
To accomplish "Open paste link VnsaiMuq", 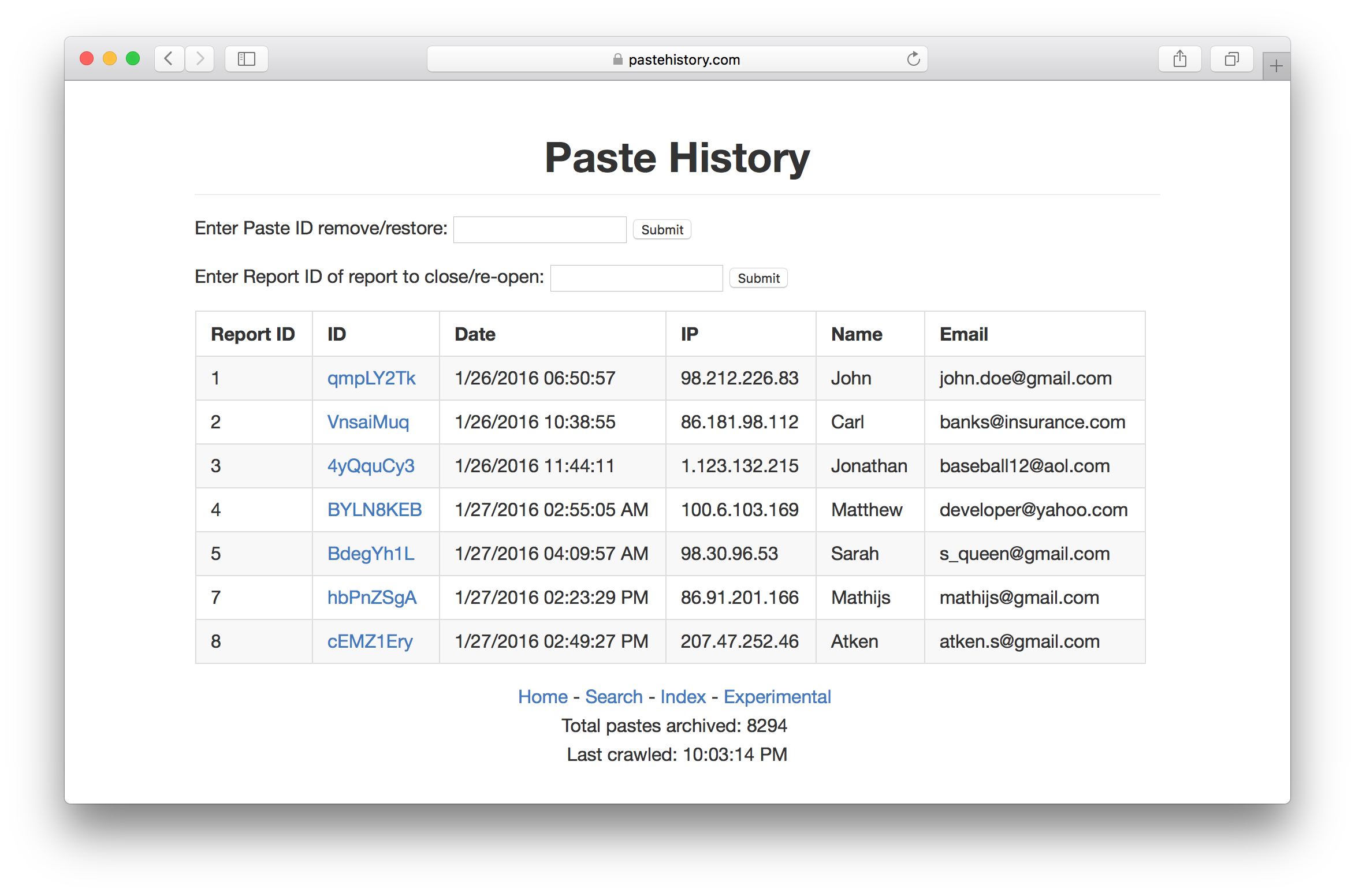I will 368,422.
